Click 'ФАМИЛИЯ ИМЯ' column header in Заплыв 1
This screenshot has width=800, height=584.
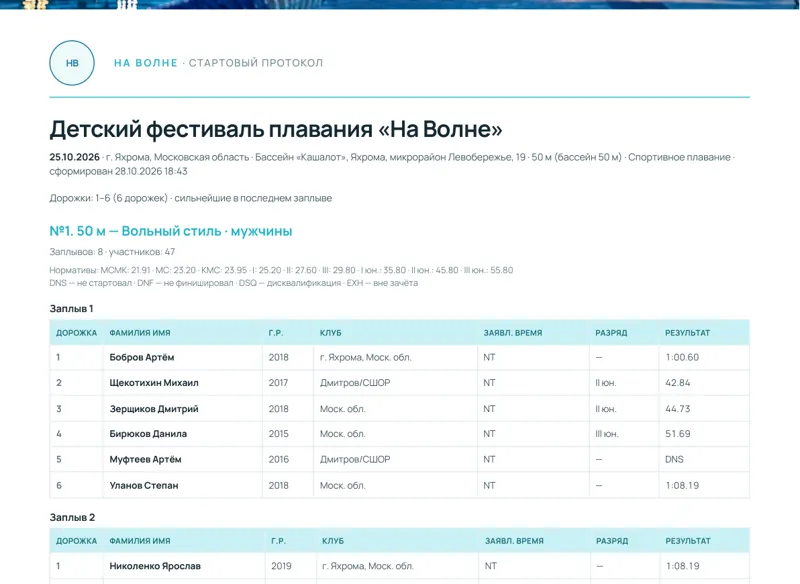[x=140, y=333]
